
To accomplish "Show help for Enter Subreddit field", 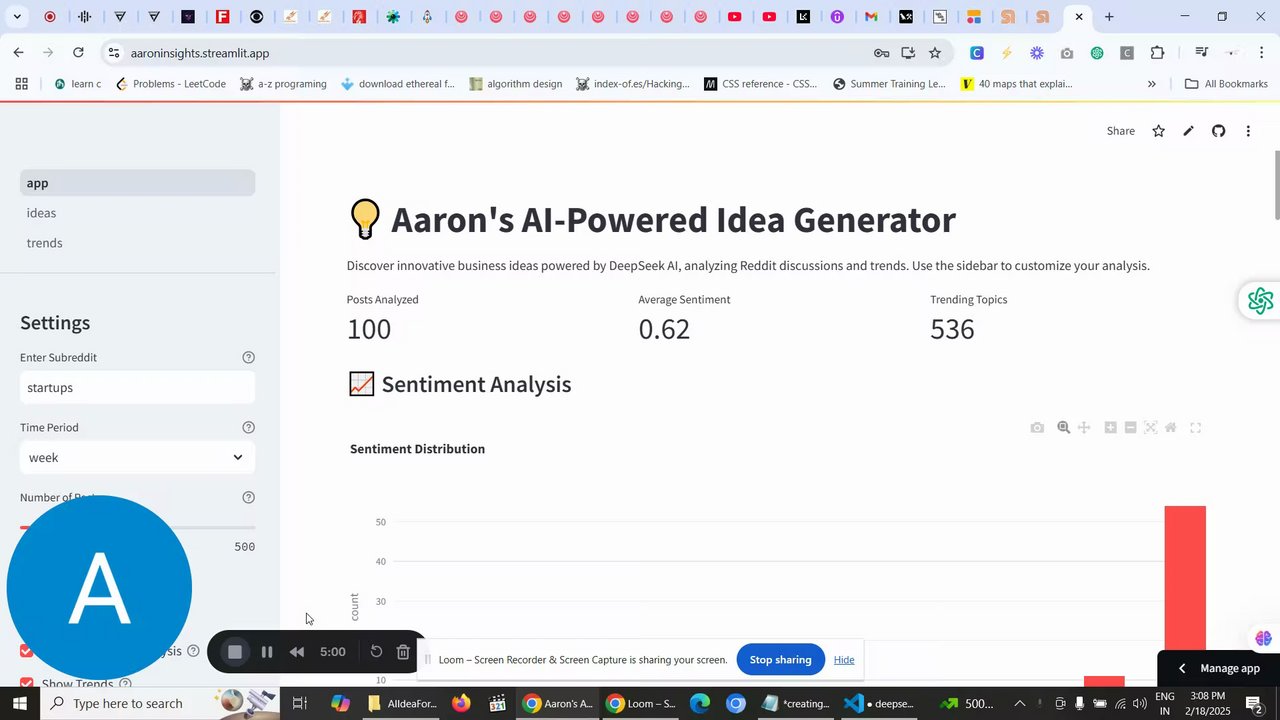I will (249, 357).
